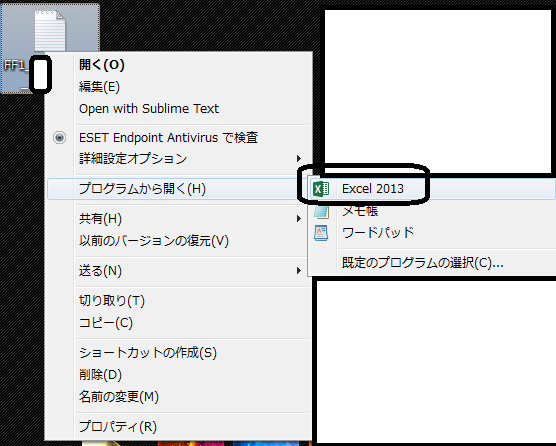556x446 pixels.
Task: Choose 切り取り(T) to cut the file
Action: pos(179,301)
